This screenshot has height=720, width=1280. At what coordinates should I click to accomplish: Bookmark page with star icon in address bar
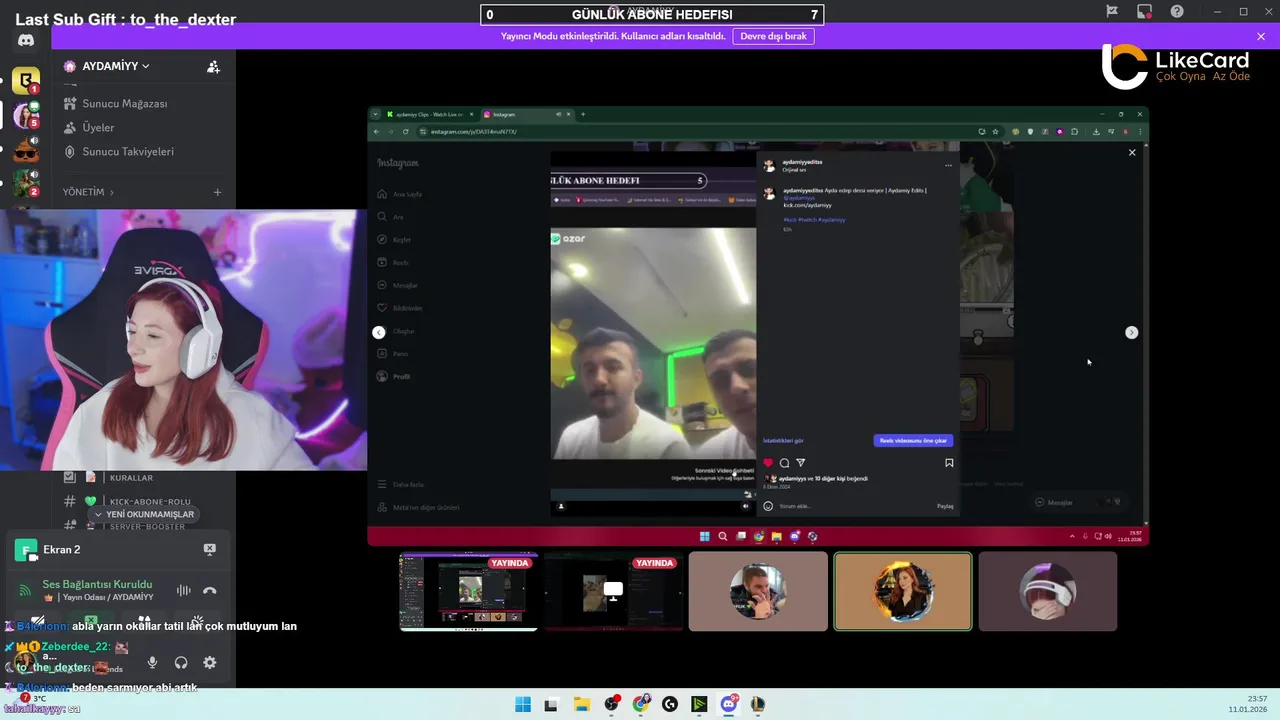pyautogui.click(x=995, y=131)
